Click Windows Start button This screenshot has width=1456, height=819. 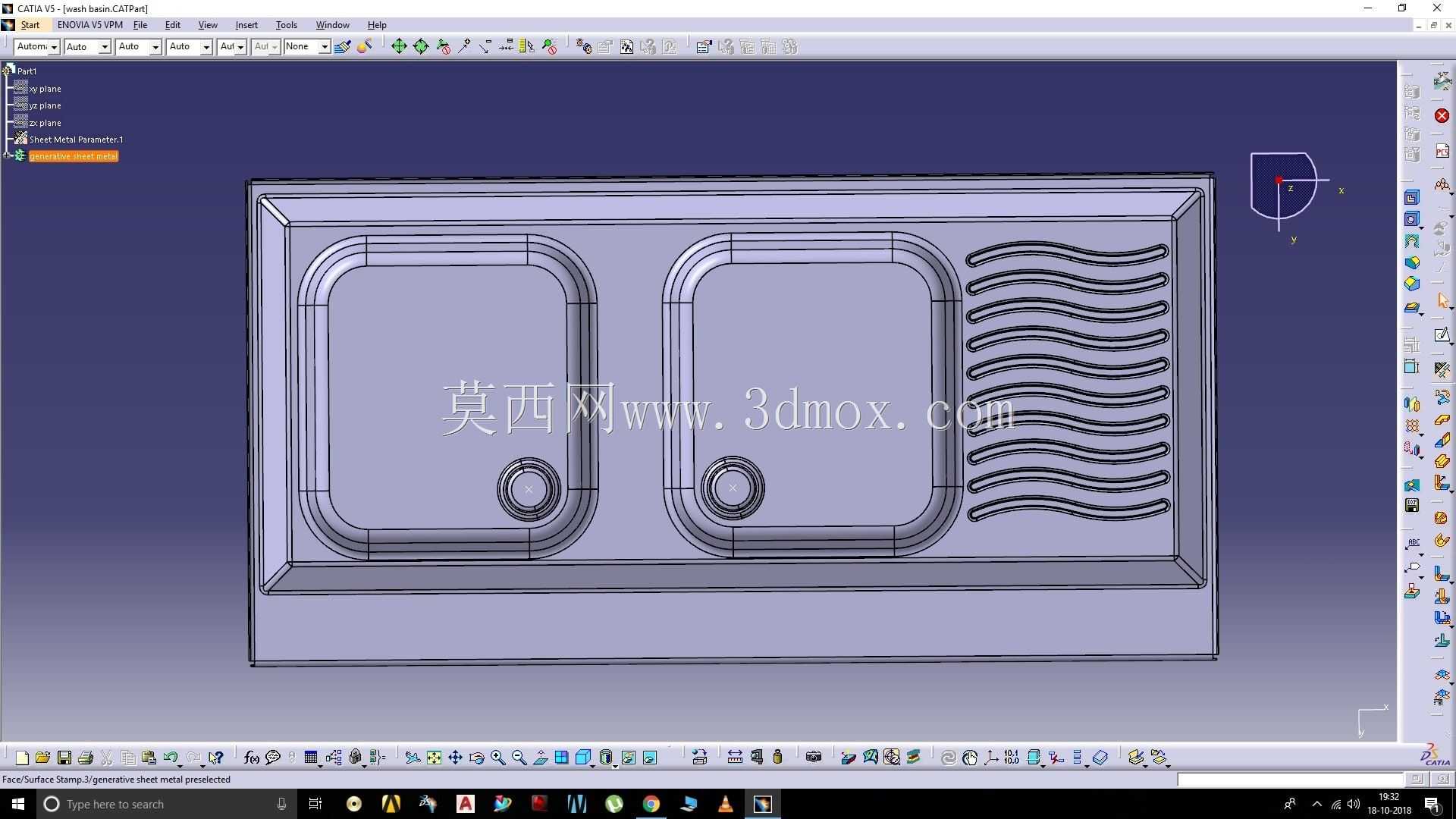(x=18, y=804)
